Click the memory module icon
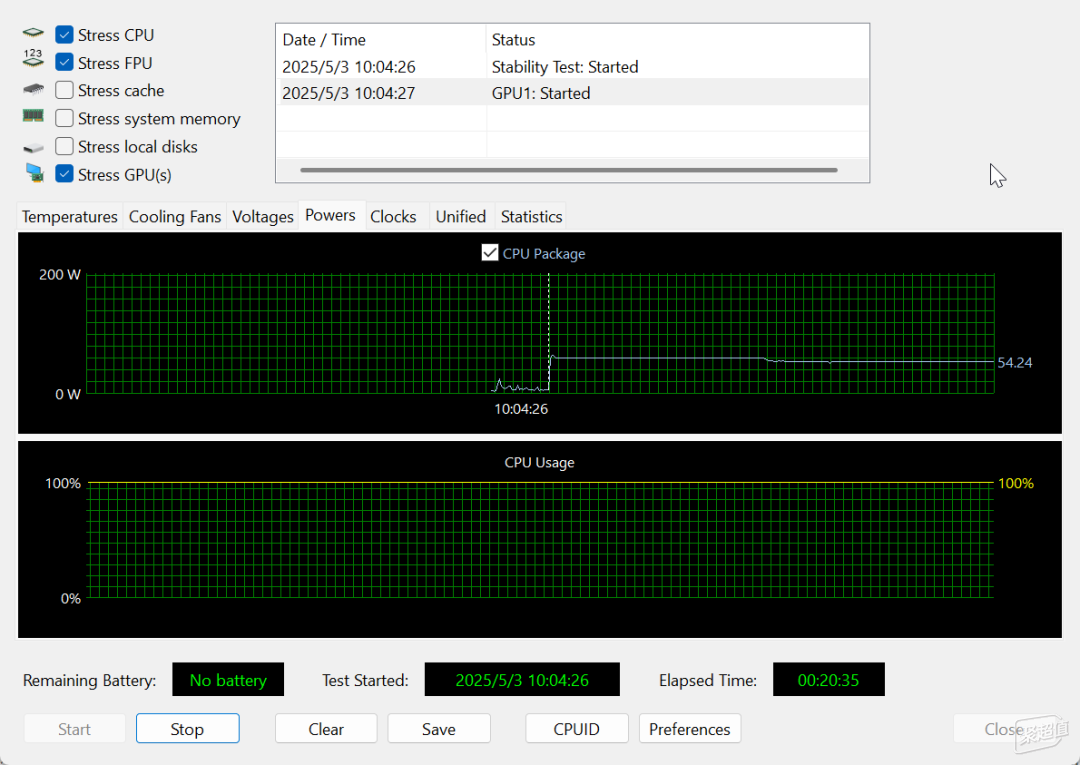The width and height of the screenshot is (1080, 765). click(33, 116)
